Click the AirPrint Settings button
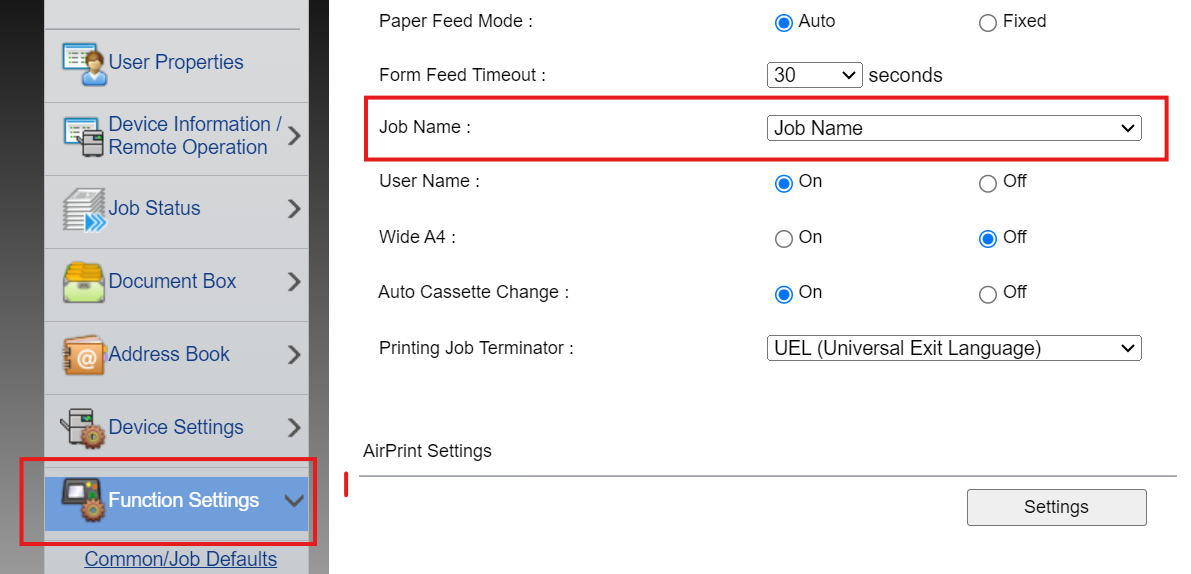1191x574 pixels. click(x=1056, y=507)
